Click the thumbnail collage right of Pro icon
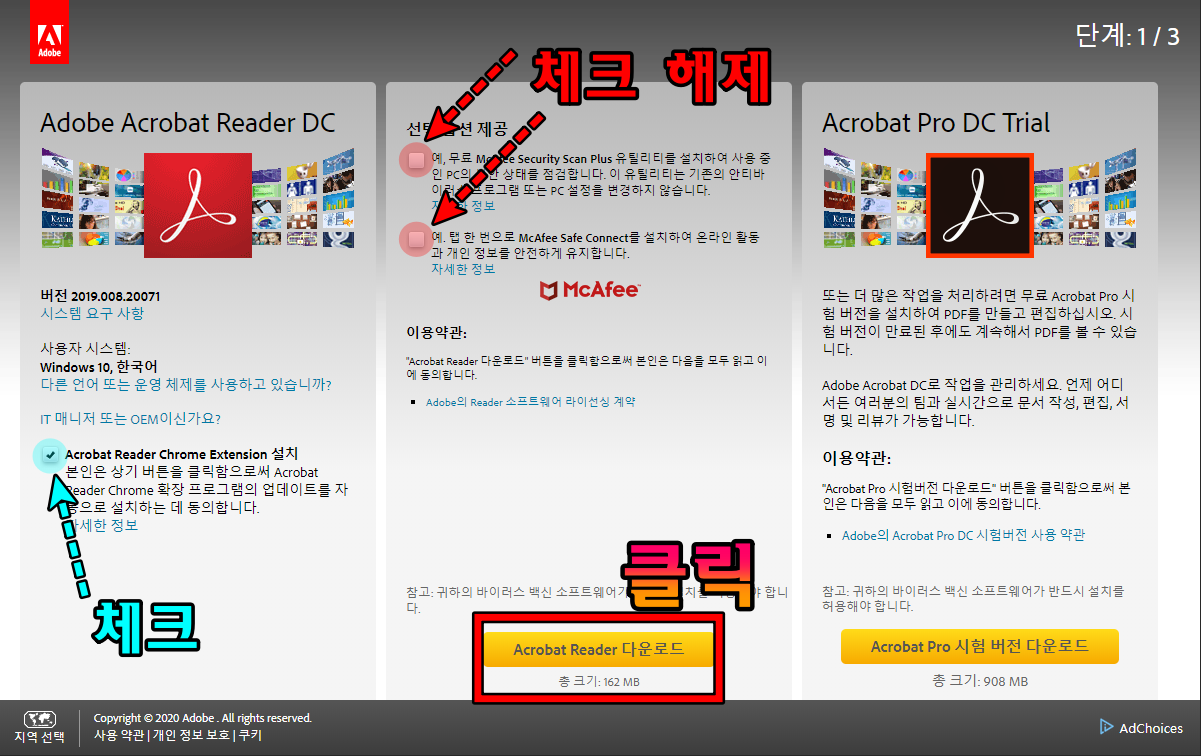The width and height of the screenshot is (1201, 756). [1085, 198]
